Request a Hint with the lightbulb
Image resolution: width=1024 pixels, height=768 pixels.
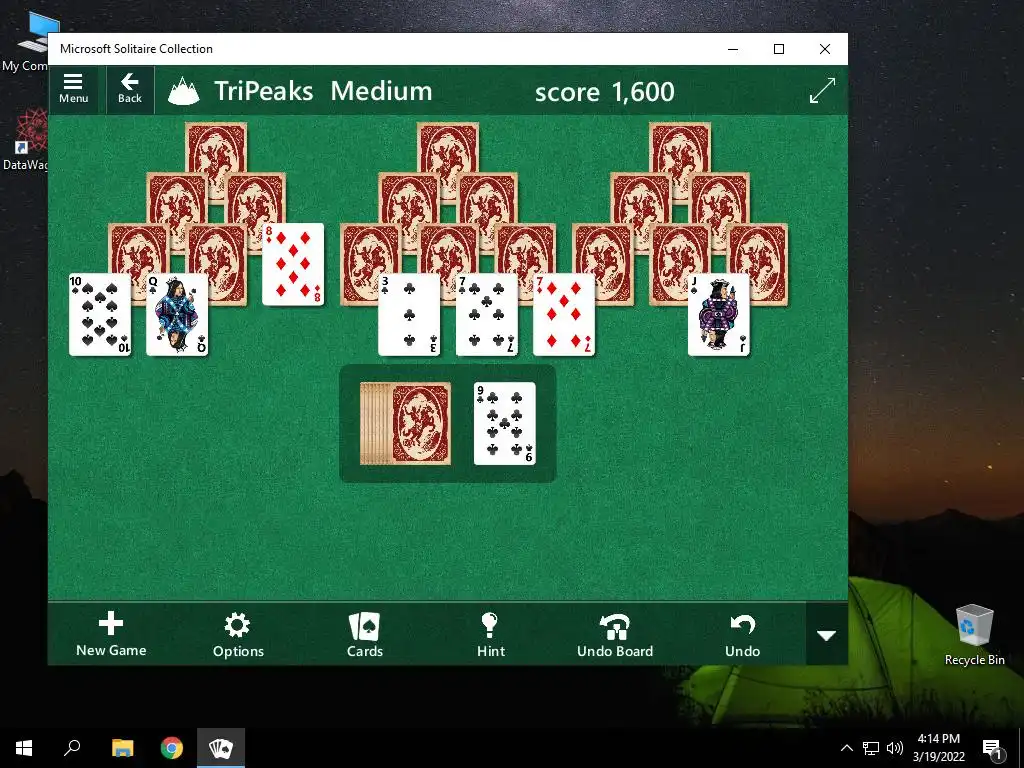click(490, 633)
